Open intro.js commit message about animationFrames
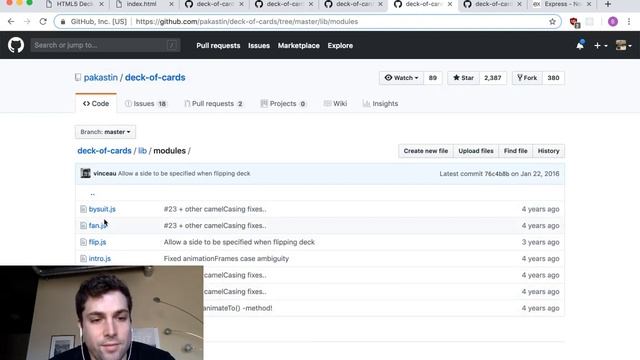This screenshot has width=640, height=360. pyautogui.click(x=226, y=258)
